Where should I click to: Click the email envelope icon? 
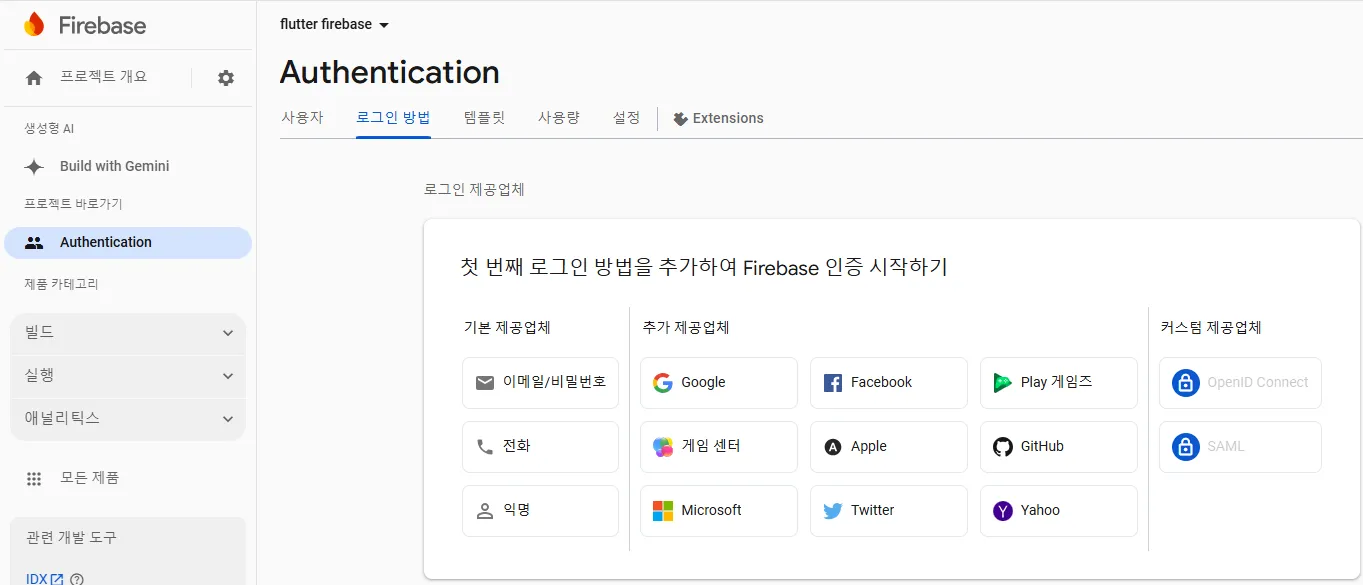[485, 383]
